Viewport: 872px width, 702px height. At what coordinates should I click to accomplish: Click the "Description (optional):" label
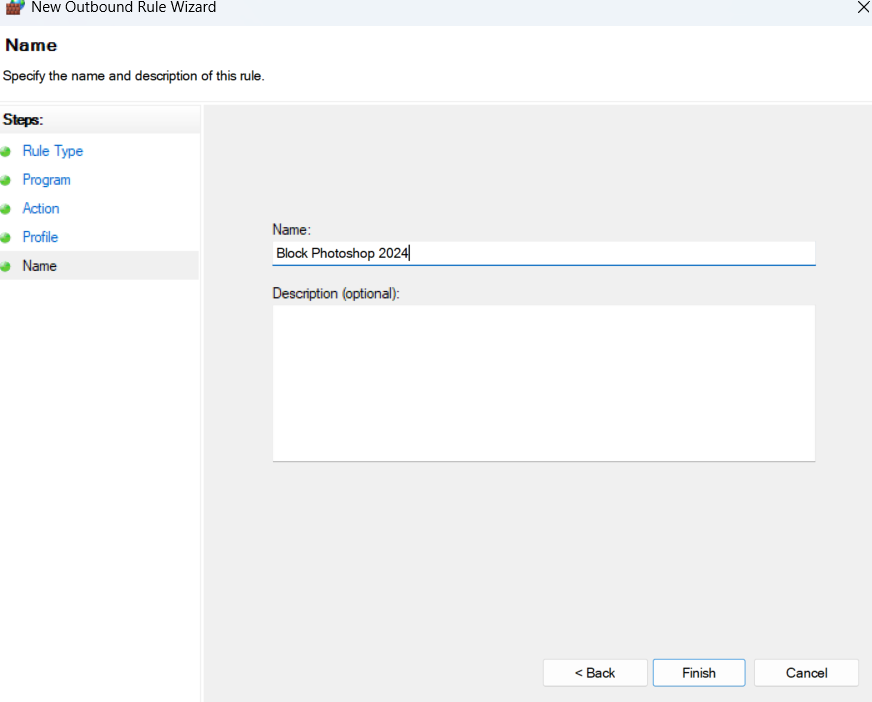coord(336,294)
